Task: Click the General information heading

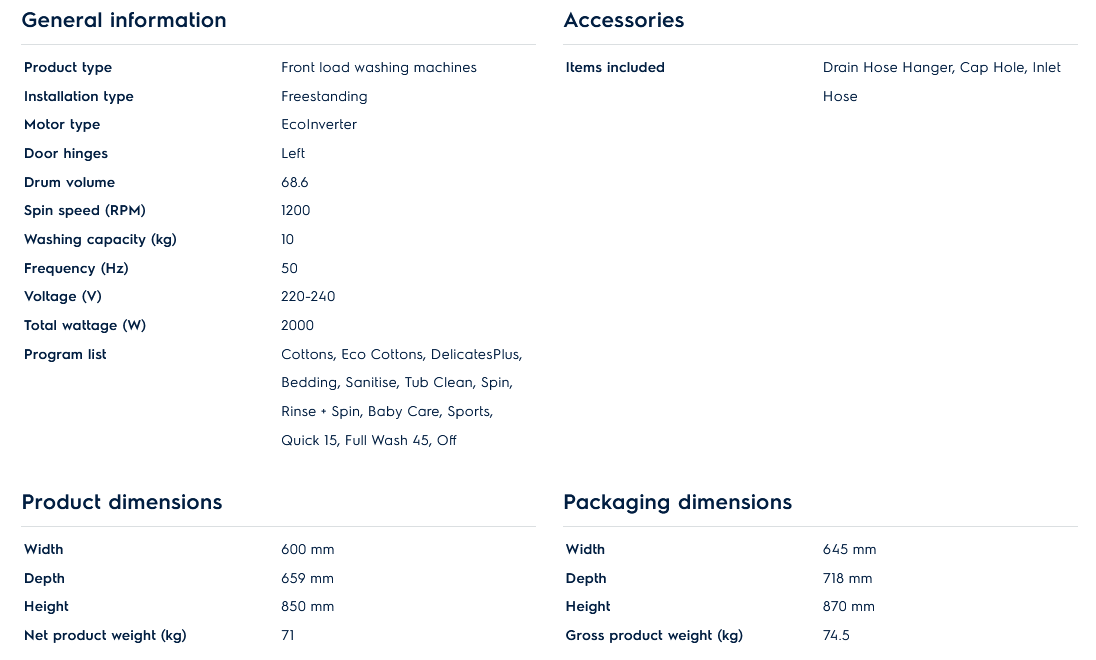Action: [124, 20]
